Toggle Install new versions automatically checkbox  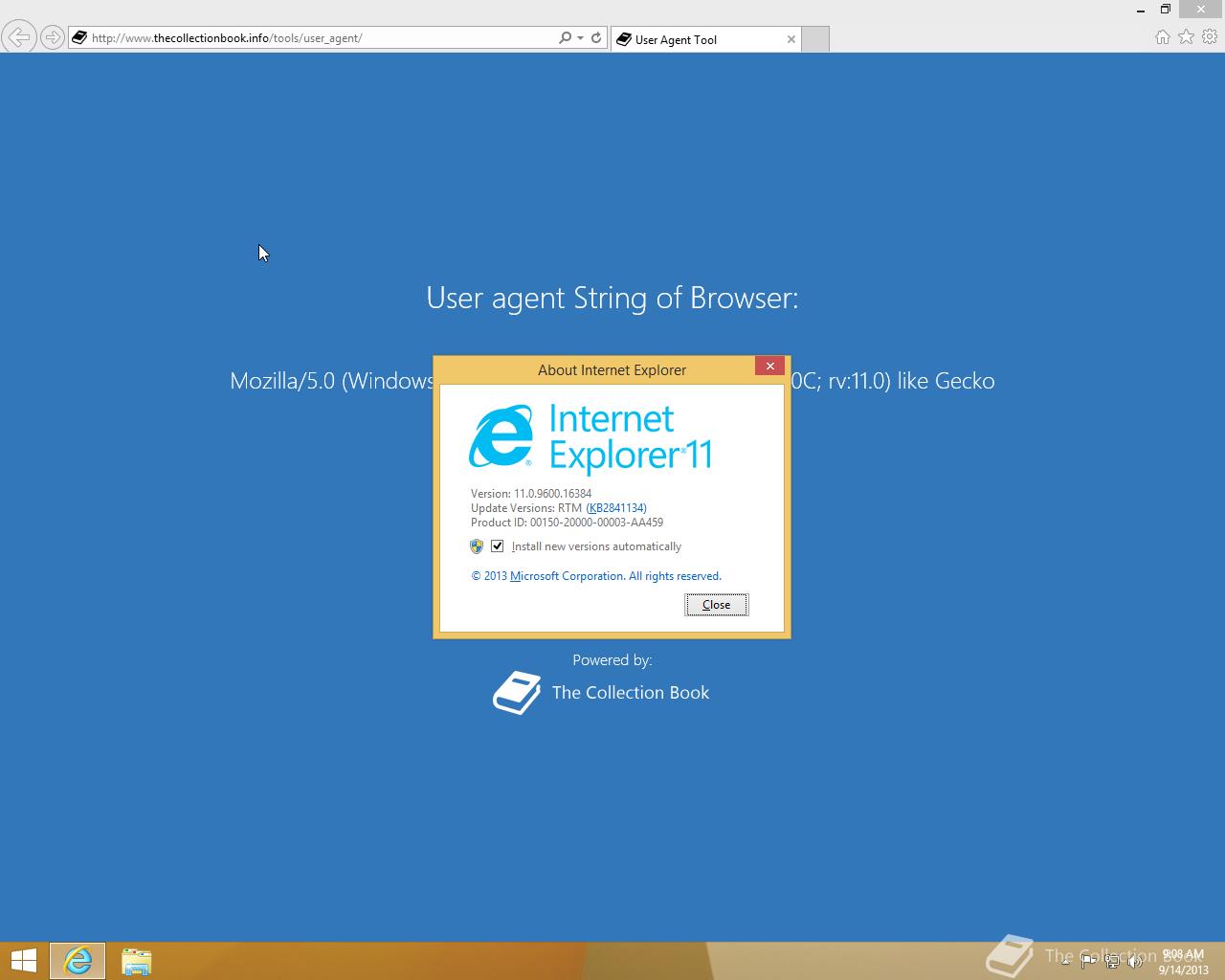click(498, 546)
